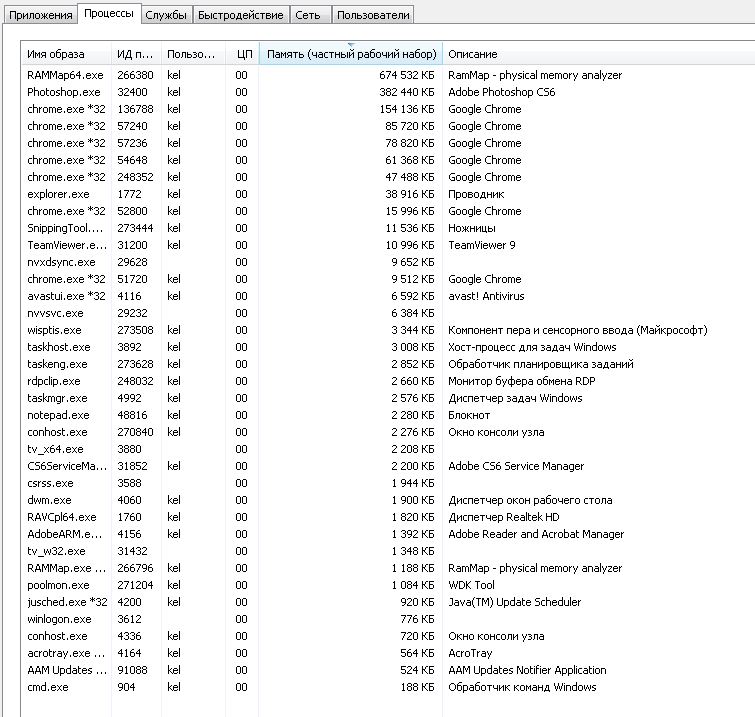The height and width of the screenshot is (717, 755).
Task: Select chrome.exe with PID 248352
Action: (x=388, y=177)
